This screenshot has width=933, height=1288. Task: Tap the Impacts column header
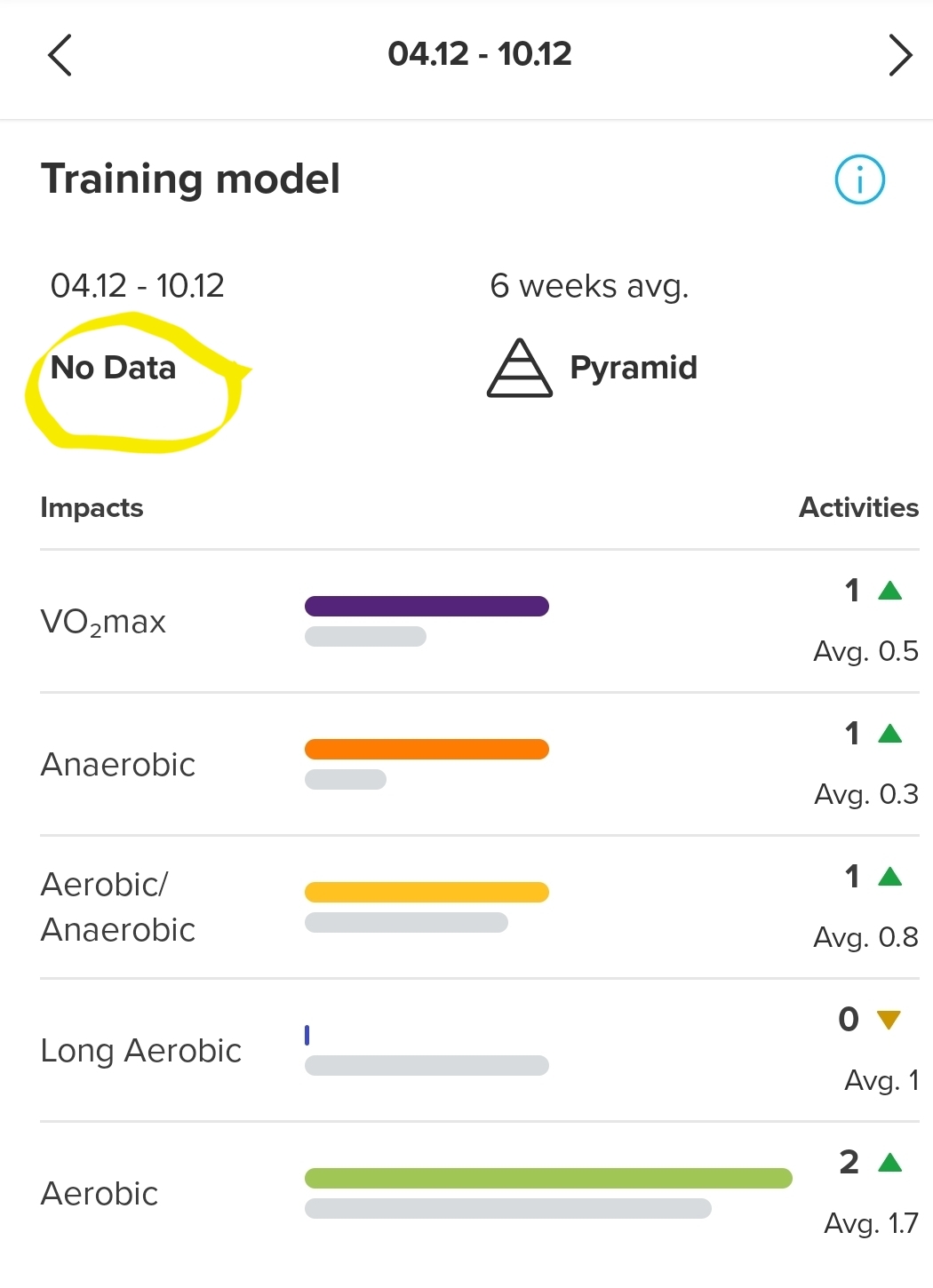(92, 508)
